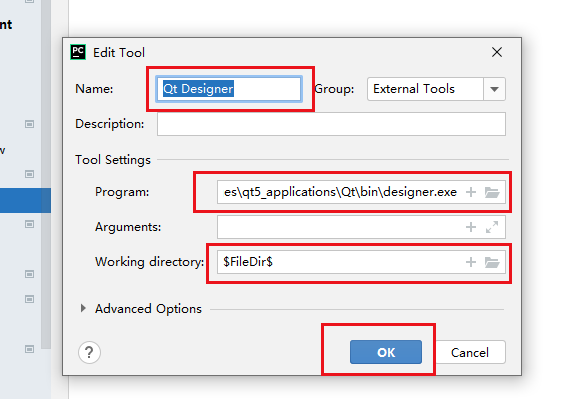Insert macro into the Program field
584x399 pixels.
[471, 192]
